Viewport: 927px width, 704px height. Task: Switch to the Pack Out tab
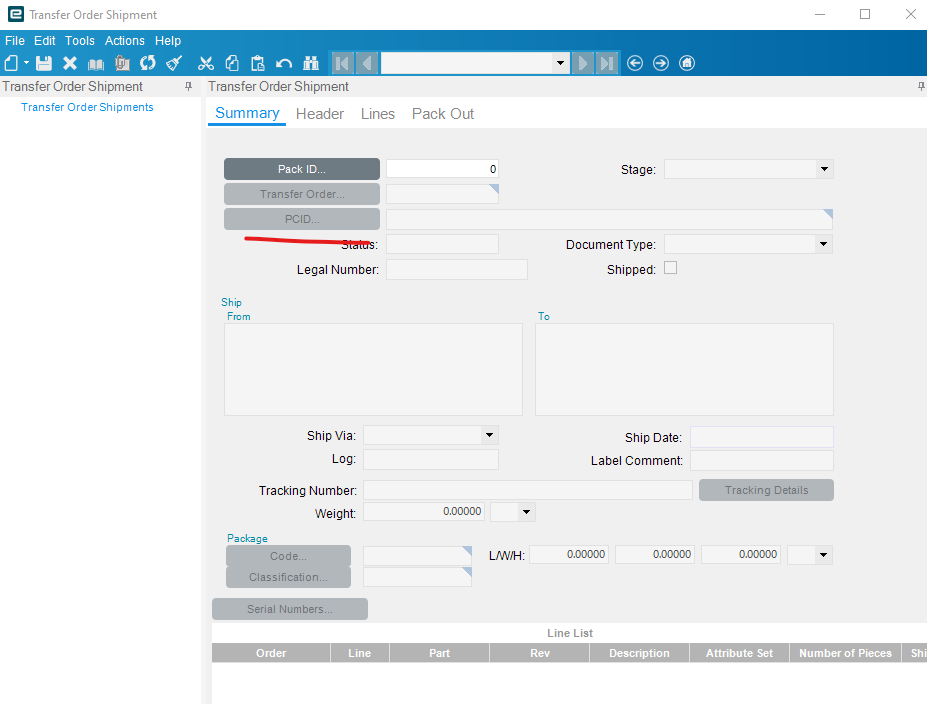[x=443, y=113]
